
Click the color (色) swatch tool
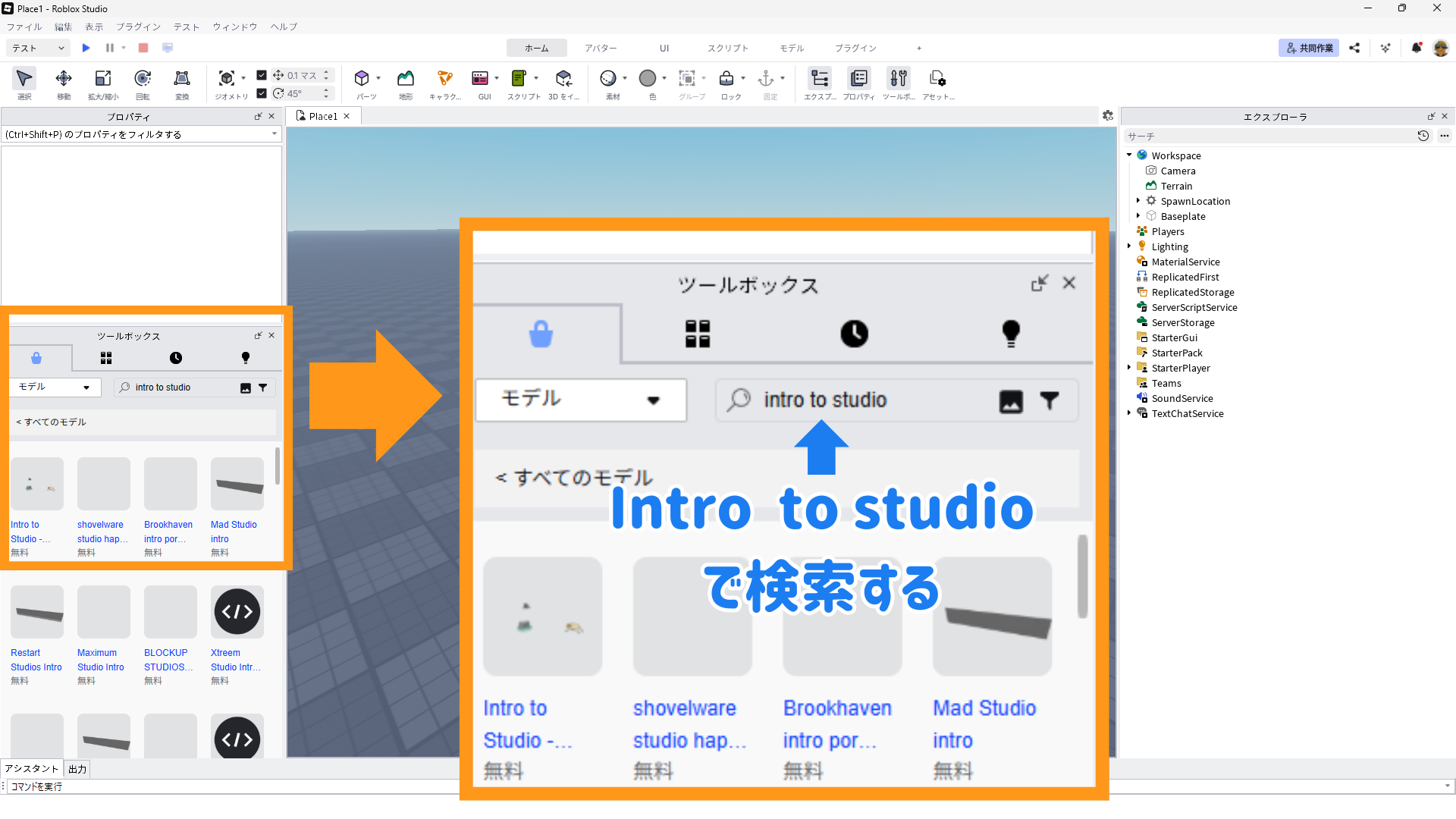click(x=648, y=79)
